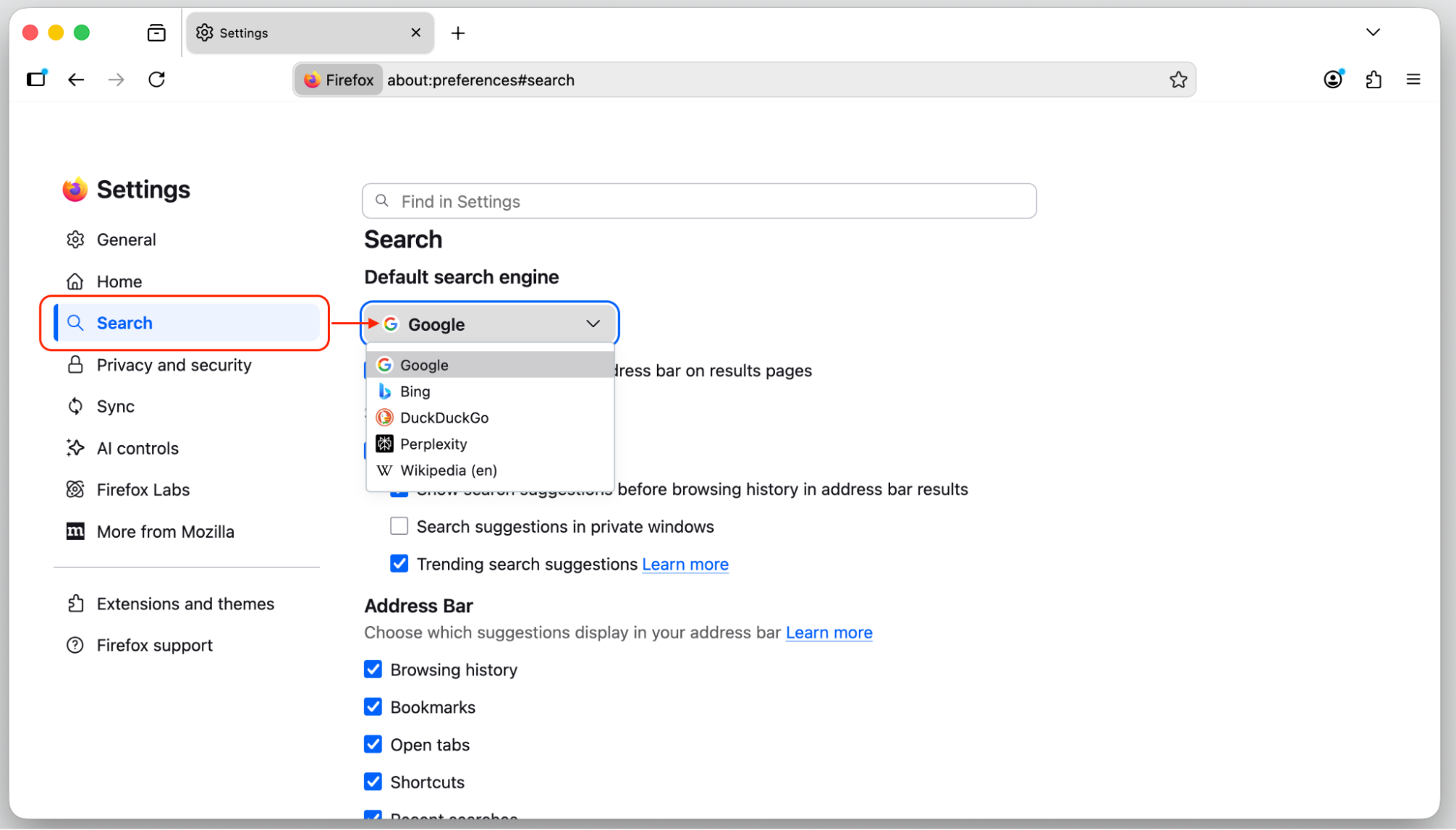This screenshot has height=830, width=1456.
Task: Toggle Search suggestions in private windows
Action: 399,526
